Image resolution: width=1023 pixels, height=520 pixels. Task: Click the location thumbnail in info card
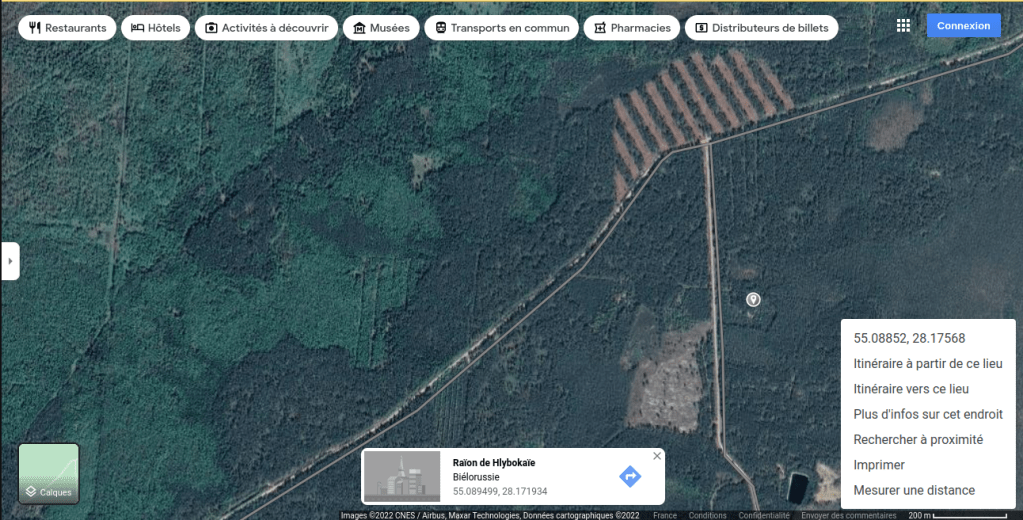[x=402, y=476]
